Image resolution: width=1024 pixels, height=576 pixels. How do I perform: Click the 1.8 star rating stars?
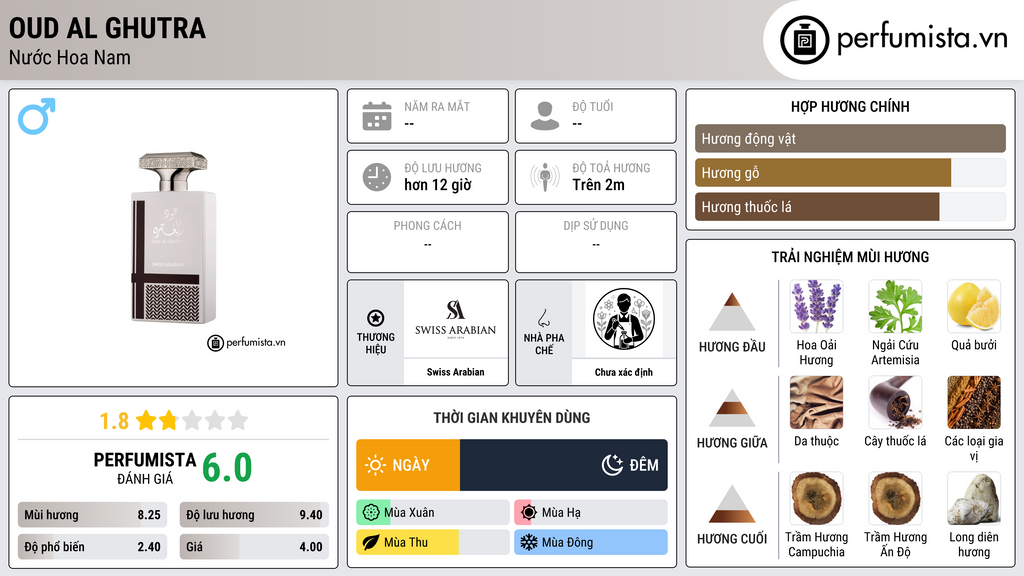pos(192,420)
